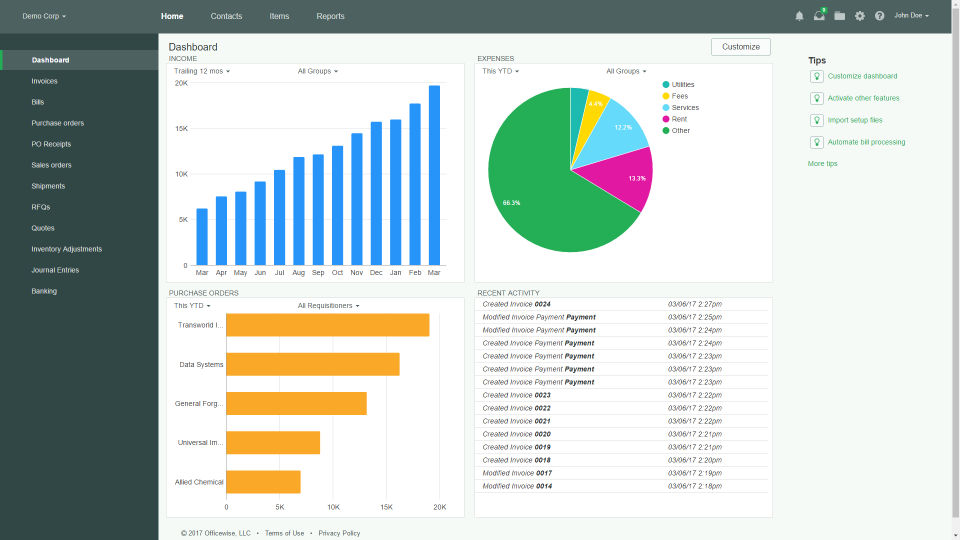Click the help question mark icon
960x540 pixels.
coord(879,16)
